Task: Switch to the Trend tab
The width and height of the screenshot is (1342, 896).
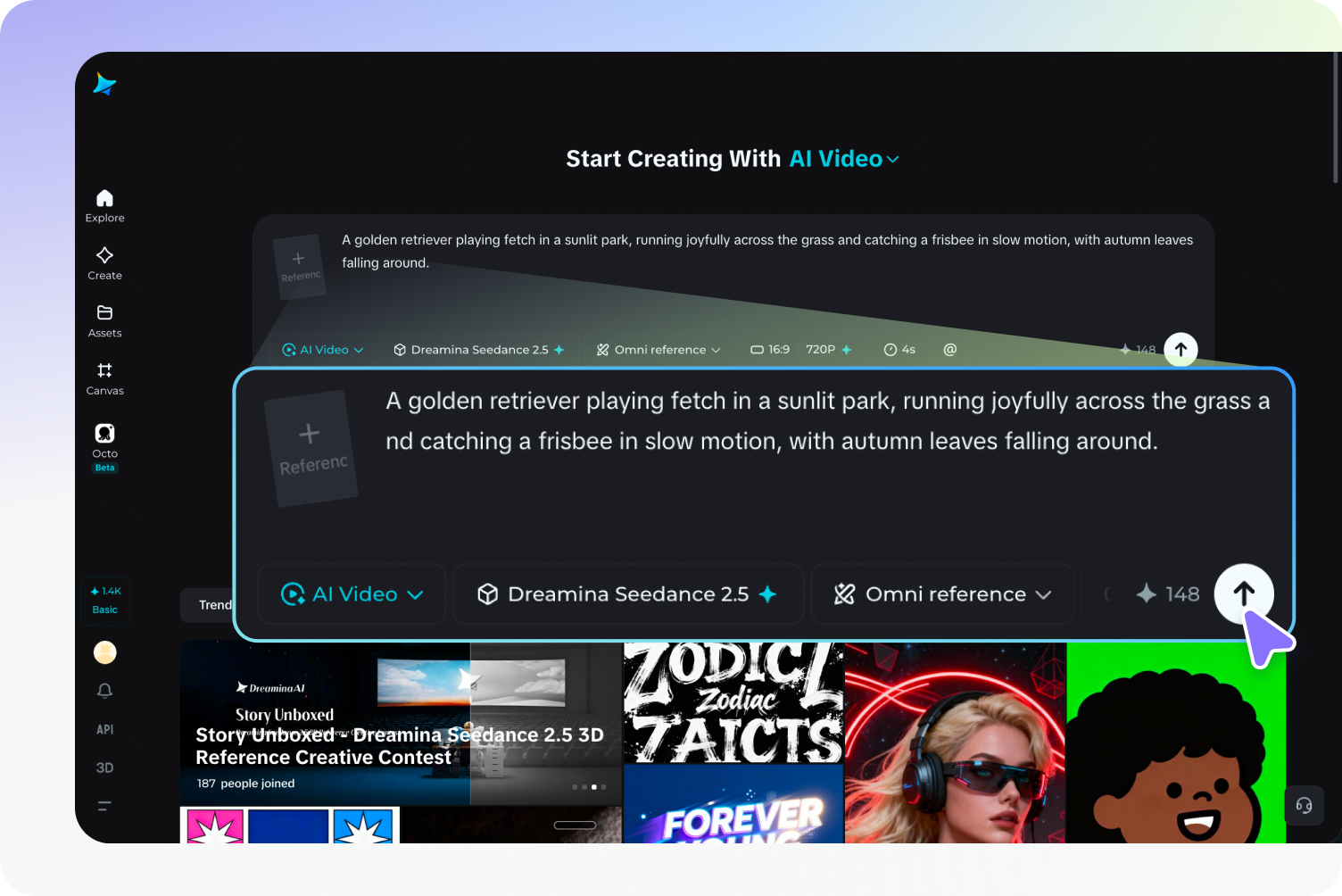Action: pos(207,605)
